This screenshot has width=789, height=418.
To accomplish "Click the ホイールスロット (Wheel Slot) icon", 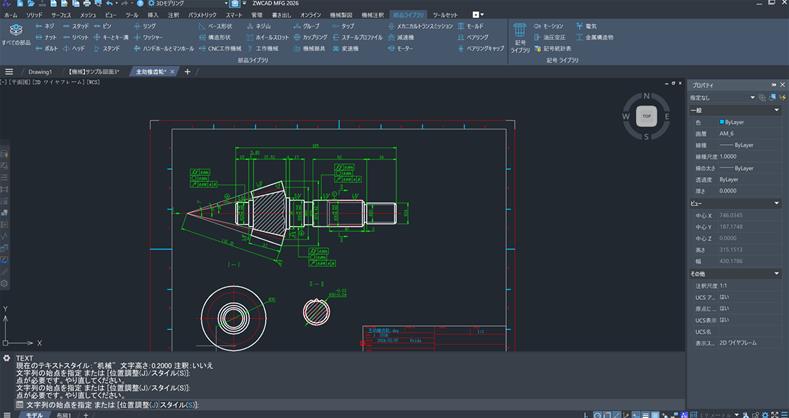I will pos(267,36).
